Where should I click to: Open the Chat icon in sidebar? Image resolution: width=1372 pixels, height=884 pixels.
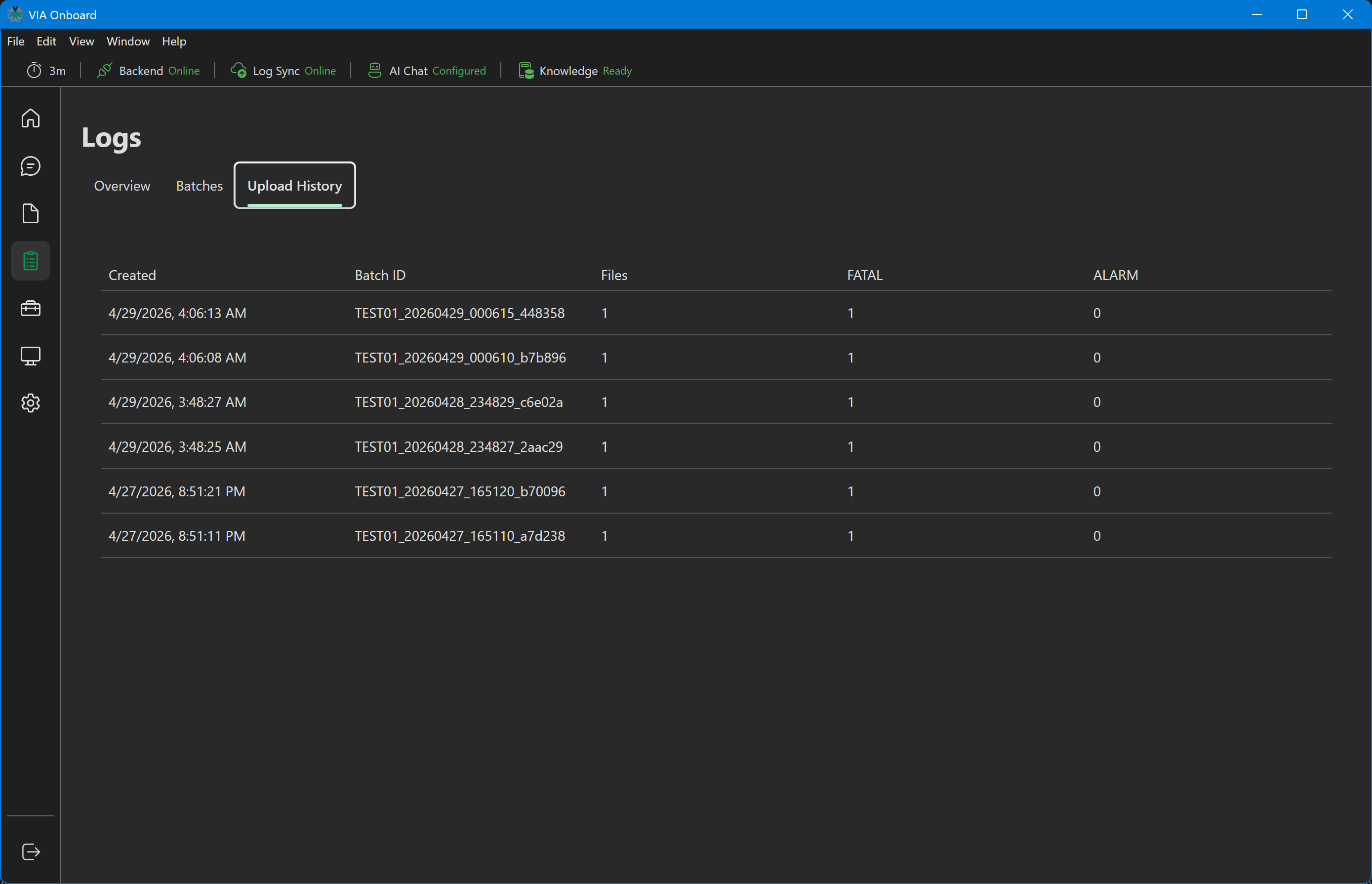coord(31,166)
